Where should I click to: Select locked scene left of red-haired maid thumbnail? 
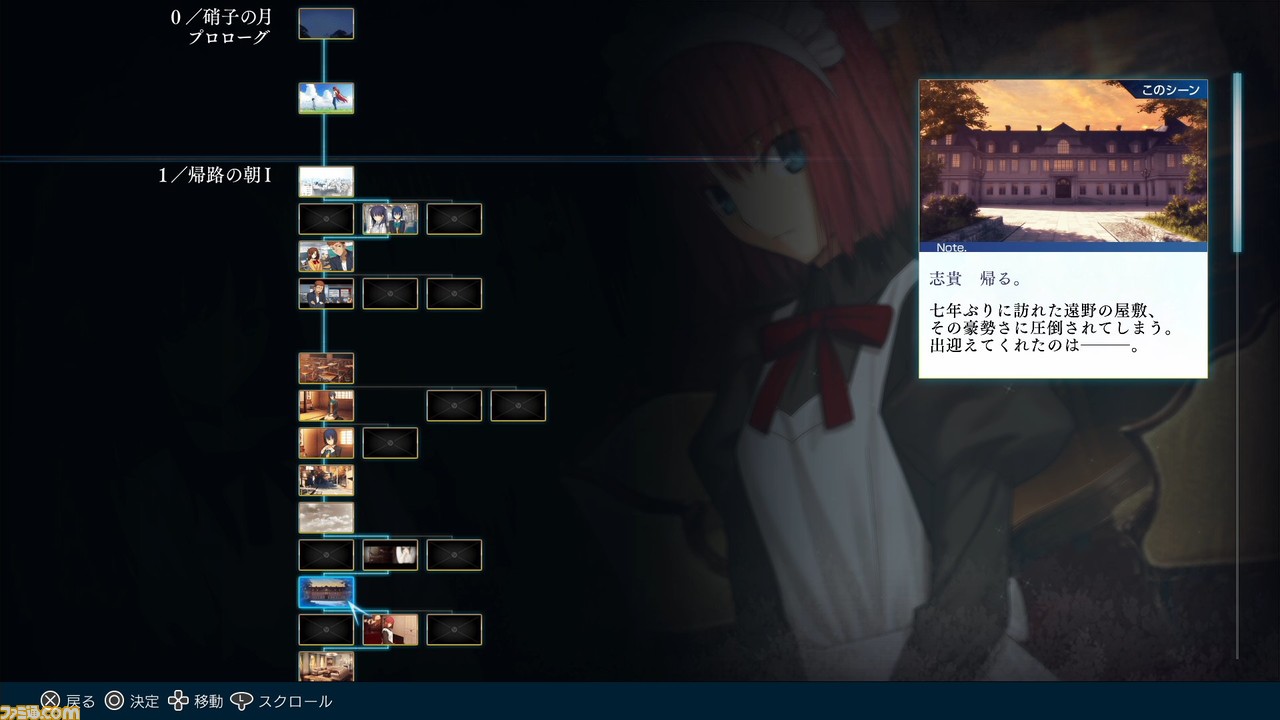(x=326, y=630)
